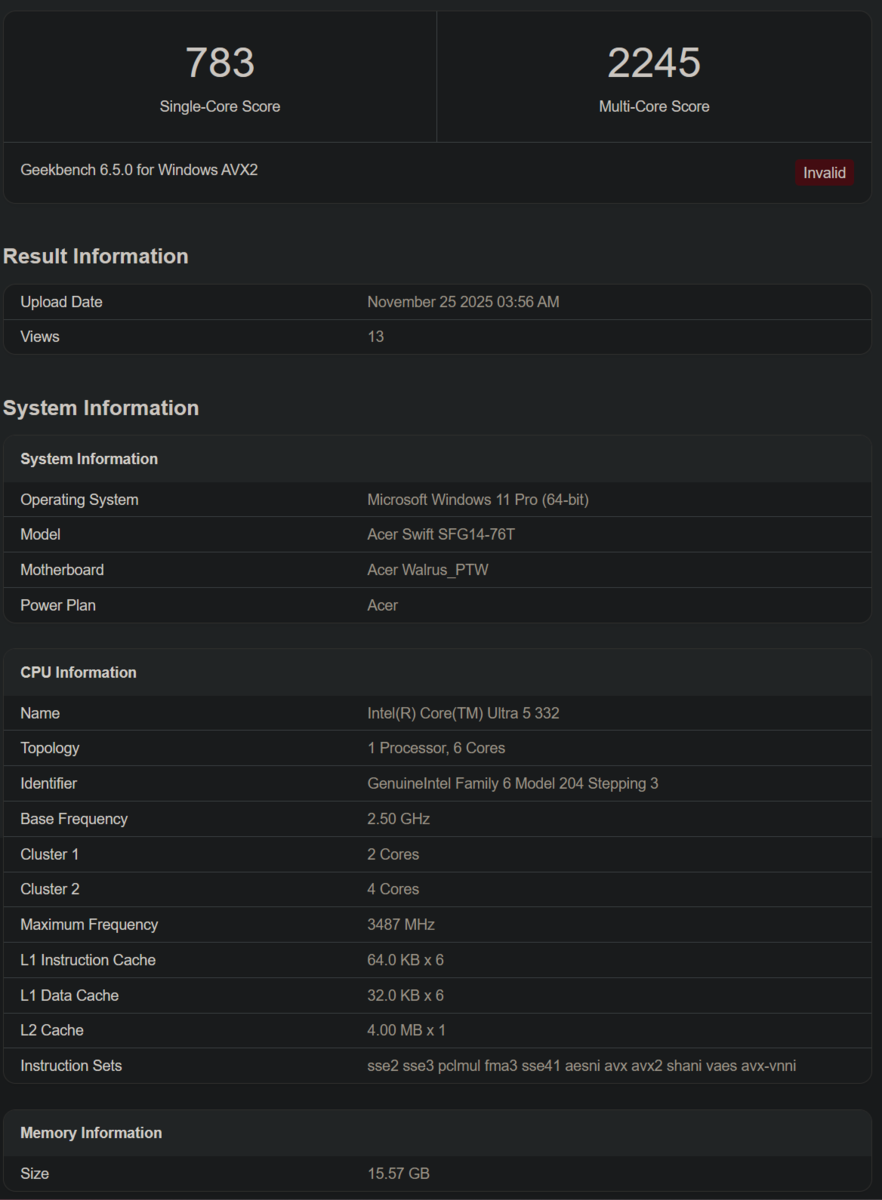This screenshot has height=1200, width=882.
Task: Click the Geekbench 6.5.0 for Windows AVX2 text
Action: point(139,170)
